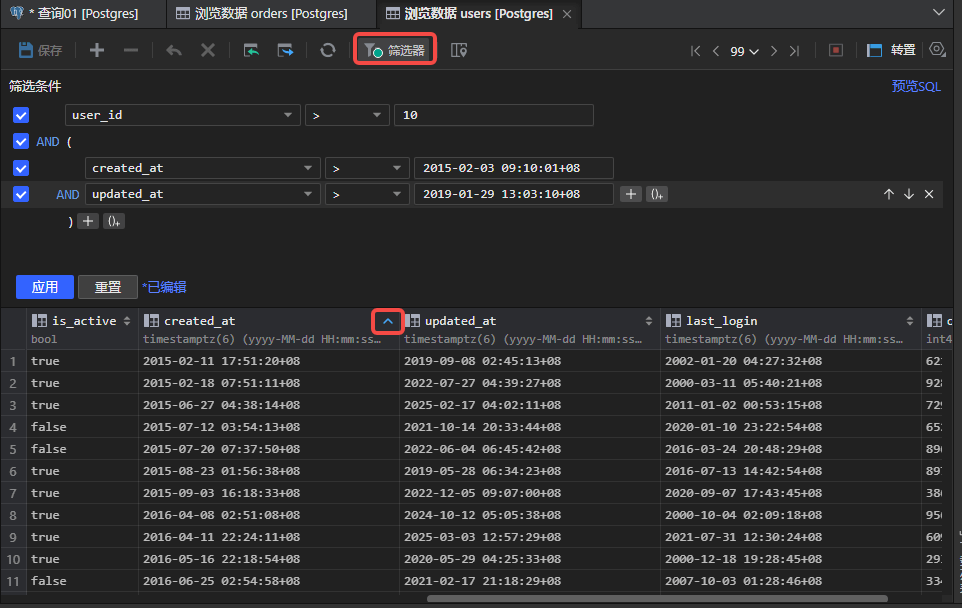Click the 应用 apply button

45,287
